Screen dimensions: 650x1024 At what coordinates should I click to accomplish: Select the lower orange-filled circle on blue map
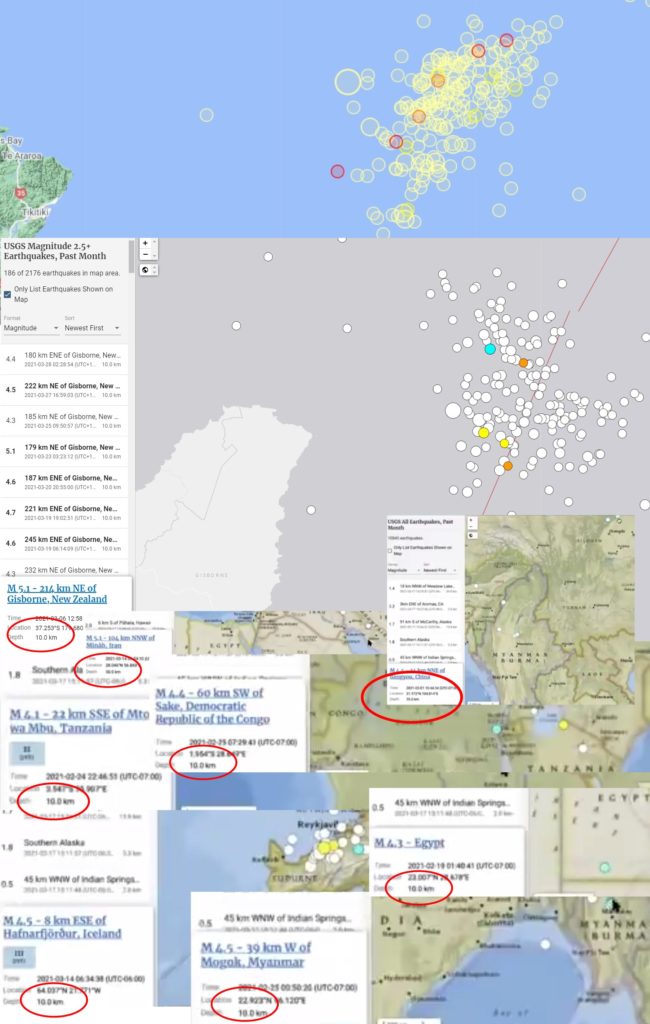(419, 116)
